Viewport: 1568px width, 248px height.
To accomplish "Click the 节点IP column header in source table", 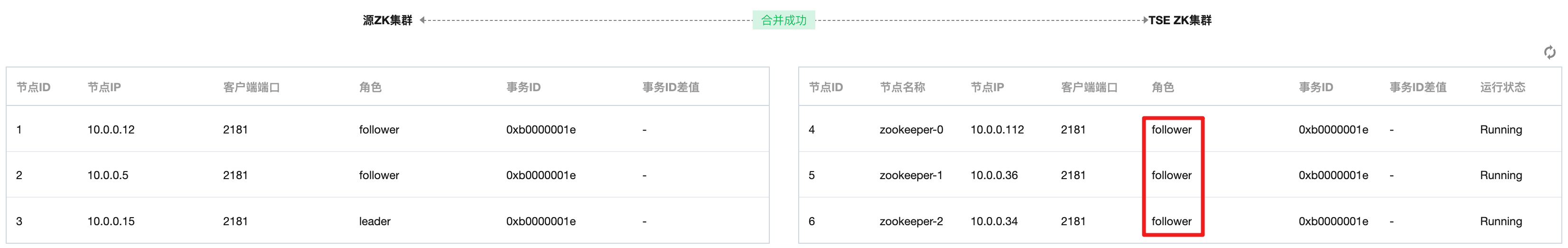I will pyautogui.click(x=104, y=87).
